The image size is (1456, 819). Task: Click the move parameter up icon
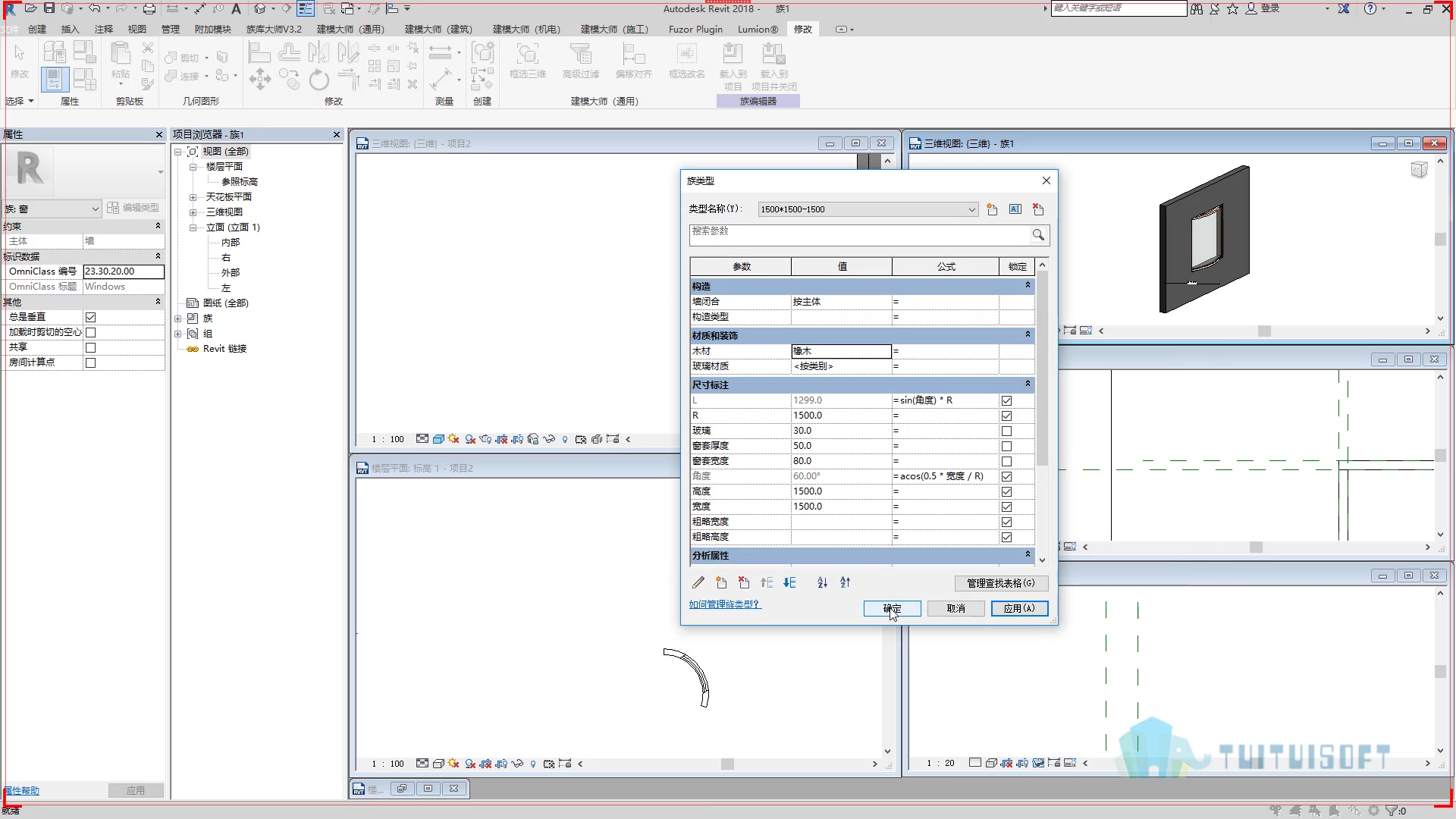pos(767,582)
